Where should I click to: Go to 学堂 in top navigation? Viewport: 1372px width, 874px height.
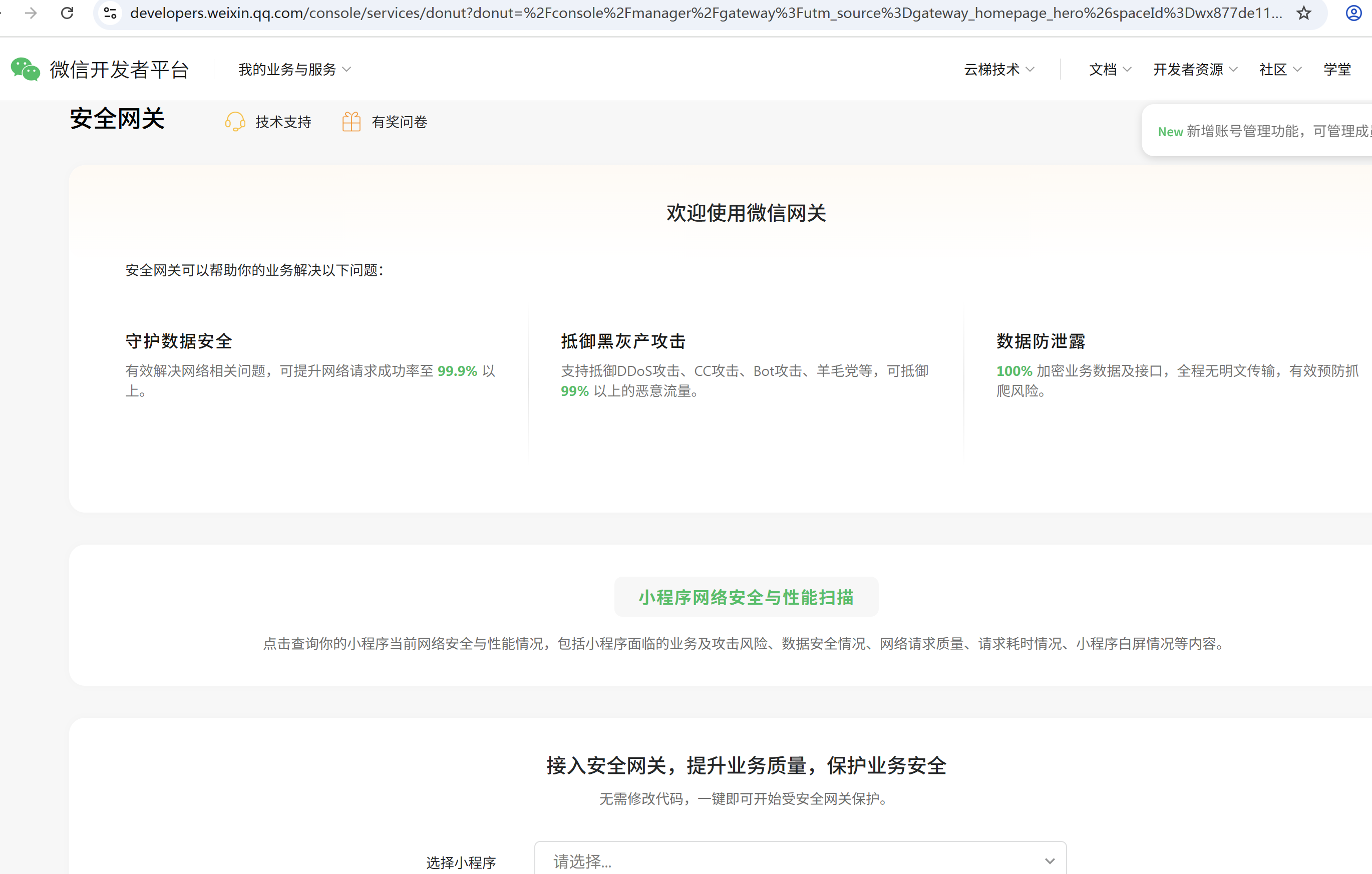coord(1336,70)
